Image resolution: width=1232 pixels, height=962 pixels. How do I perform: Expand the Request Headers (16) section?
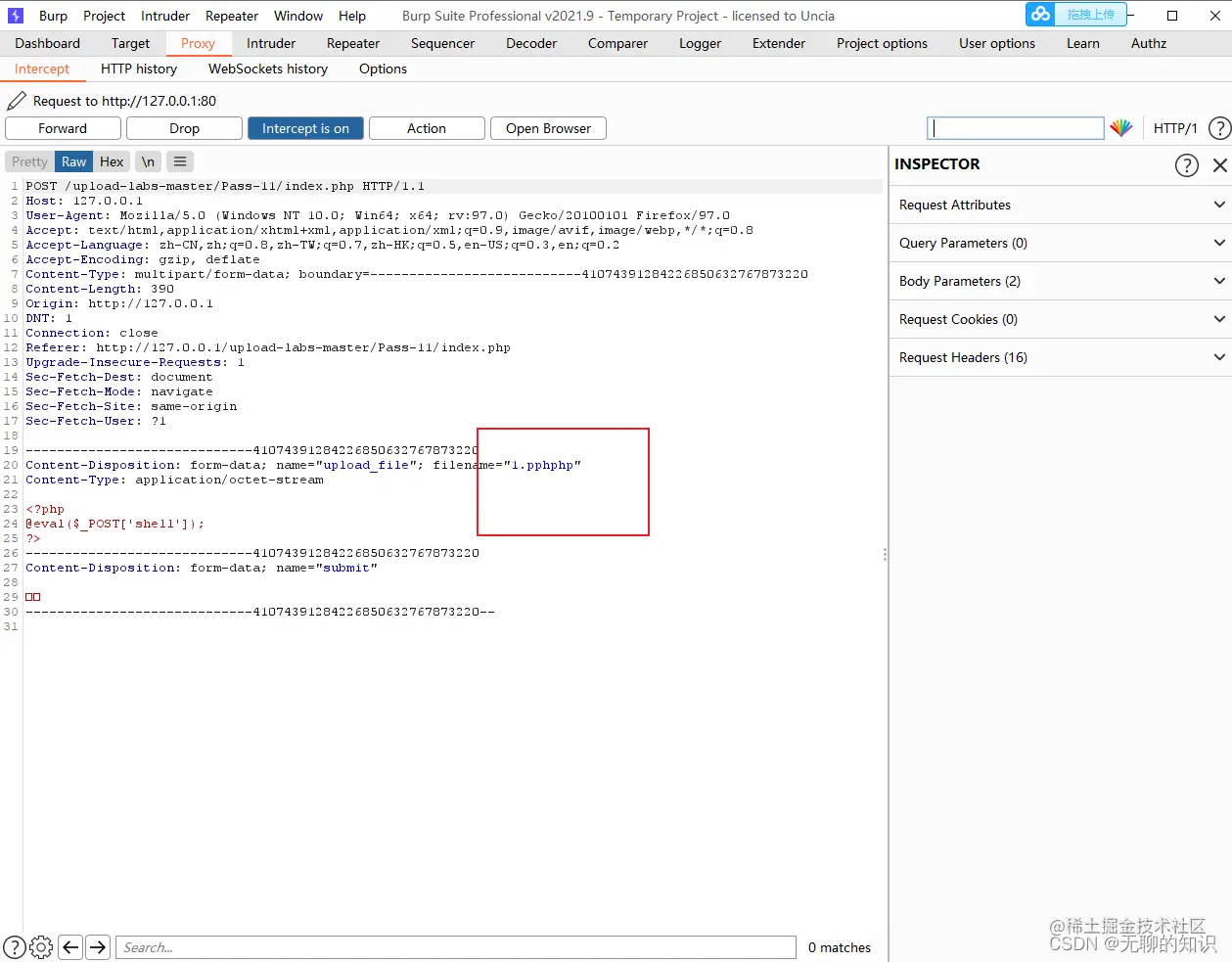click(1061, 357)
